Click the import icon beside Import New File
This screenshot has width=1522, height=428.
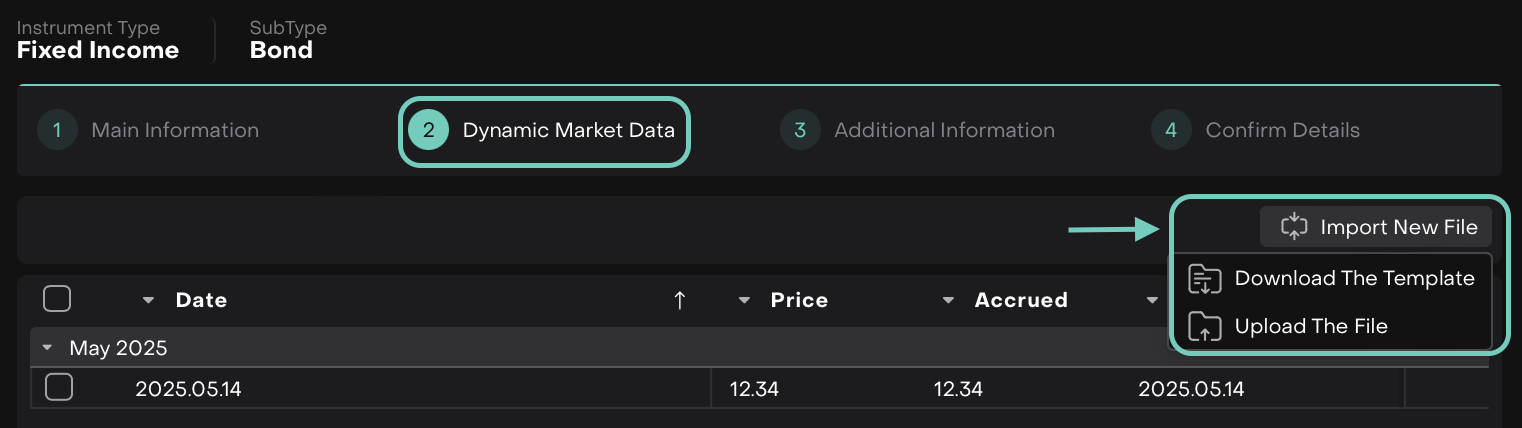pyautogui.click(x=1294, y=227)
